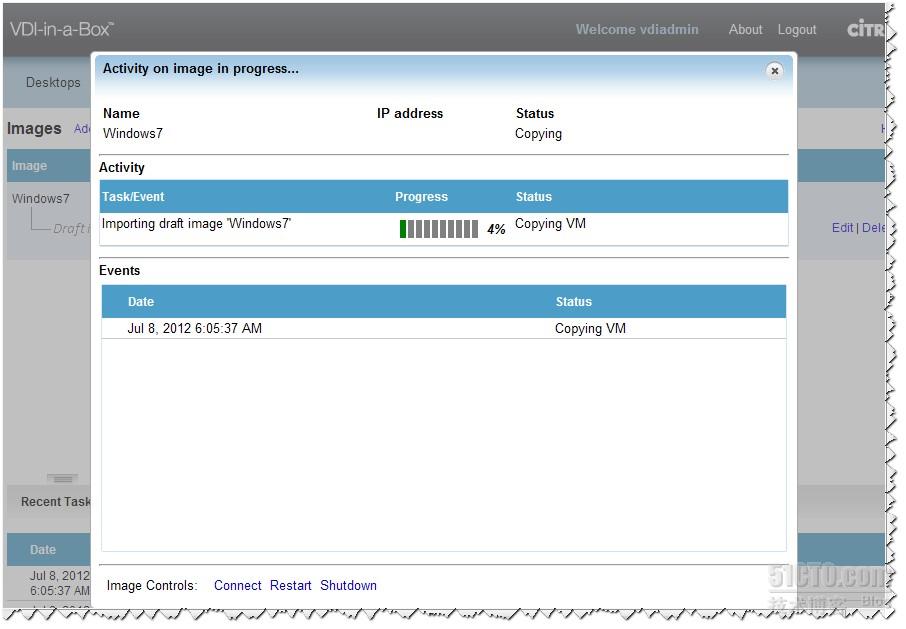Select the Windows7 row in background Images list
The height and width of the screenshot is (629, 906).
[40, 198]
